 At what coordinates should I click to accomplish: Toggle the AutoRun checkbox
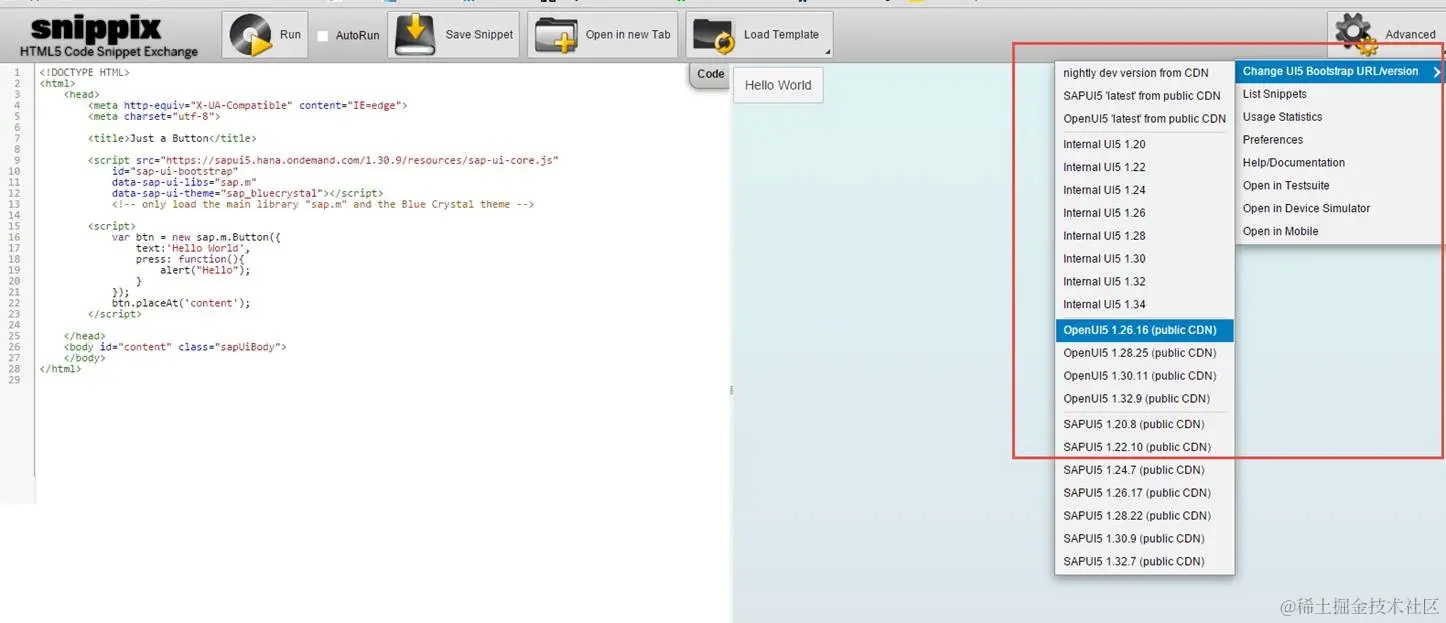[323, 36]
